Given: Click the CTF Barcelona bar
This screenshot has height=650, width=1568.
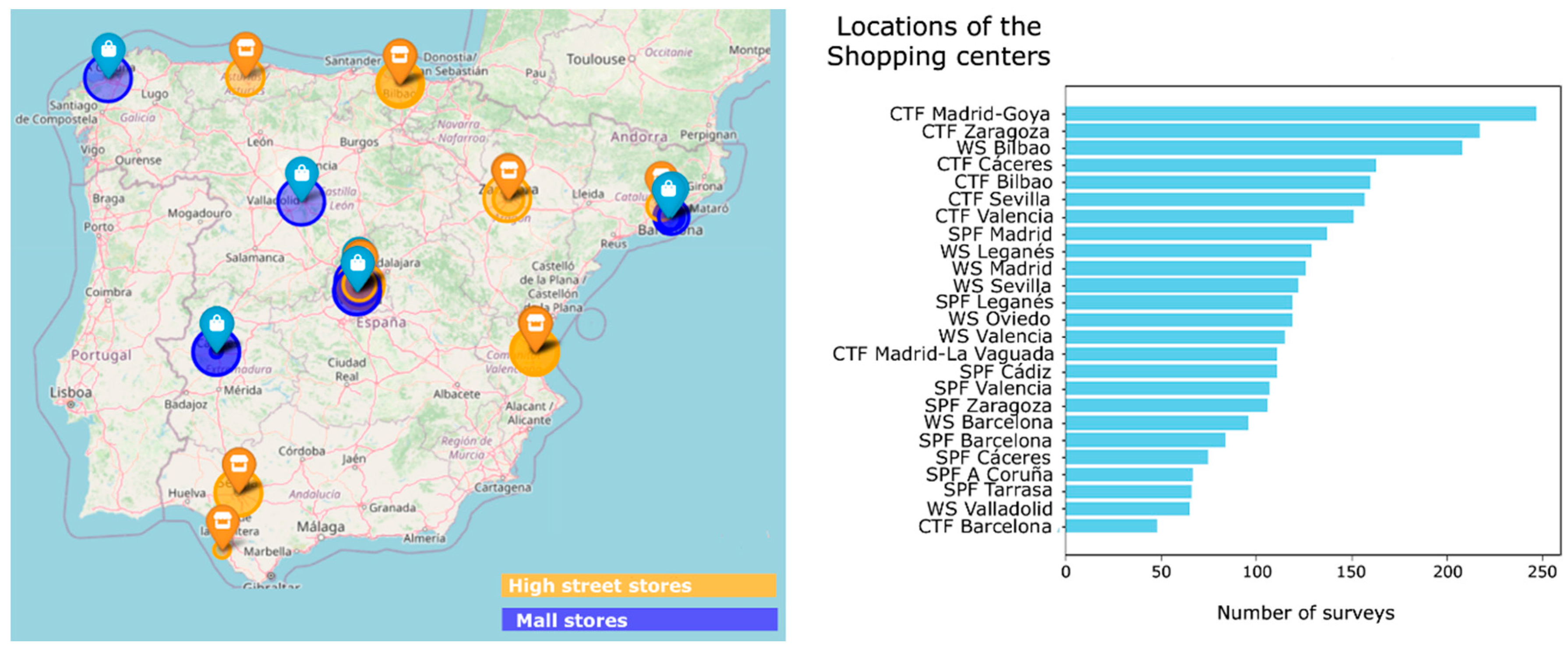Looking at the screenshot, I should click(x=1111, y=525).
